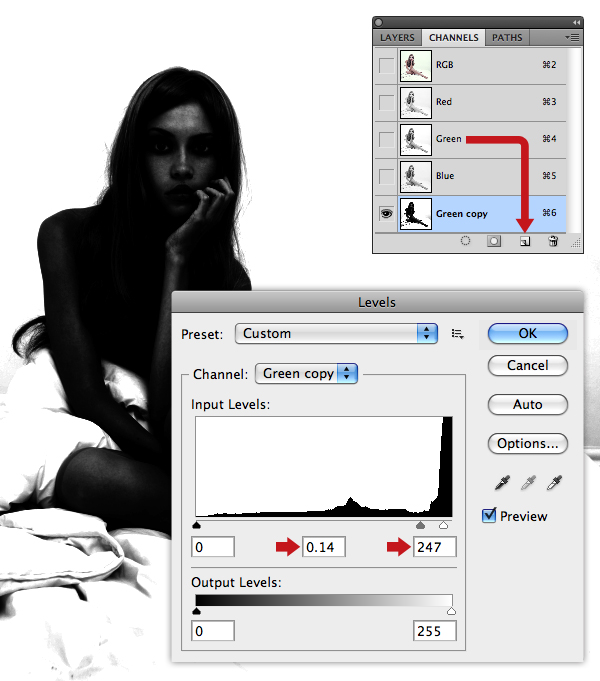600x681 pixels.
Task: Create new channel icon
Action: click(525, 241)
